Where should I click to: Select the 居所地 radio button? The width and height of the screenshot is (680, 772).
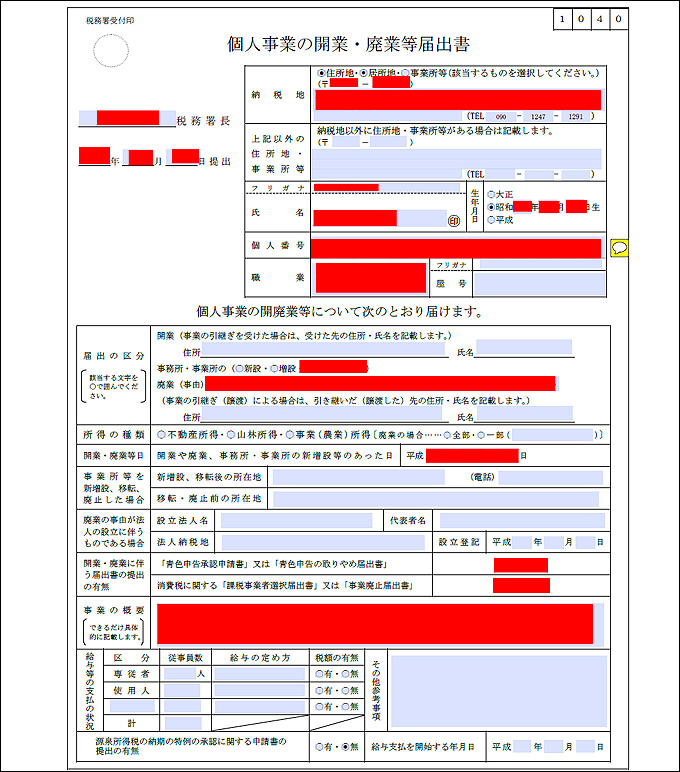[x=364, y=73]
